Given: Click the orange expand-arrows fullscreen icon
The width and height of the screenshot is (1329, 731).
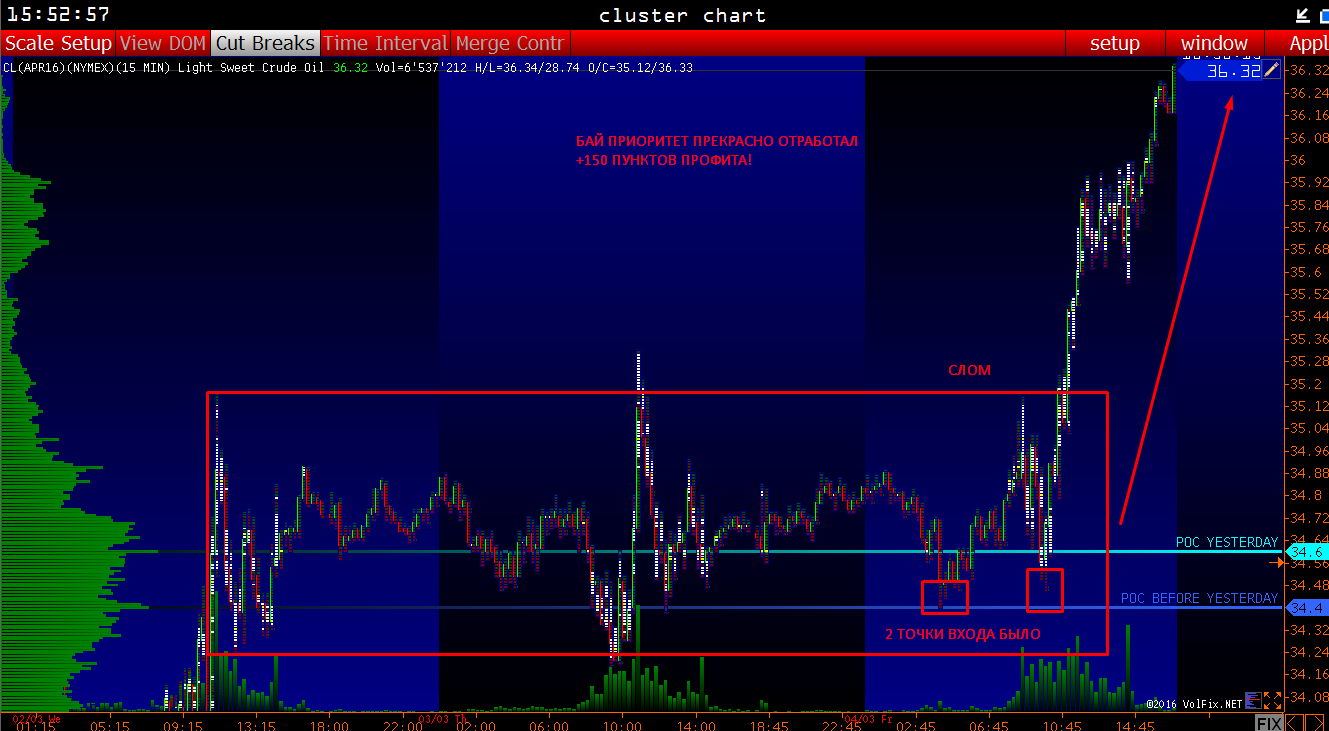Looking at the screenshot, I should coord(1273,702).
